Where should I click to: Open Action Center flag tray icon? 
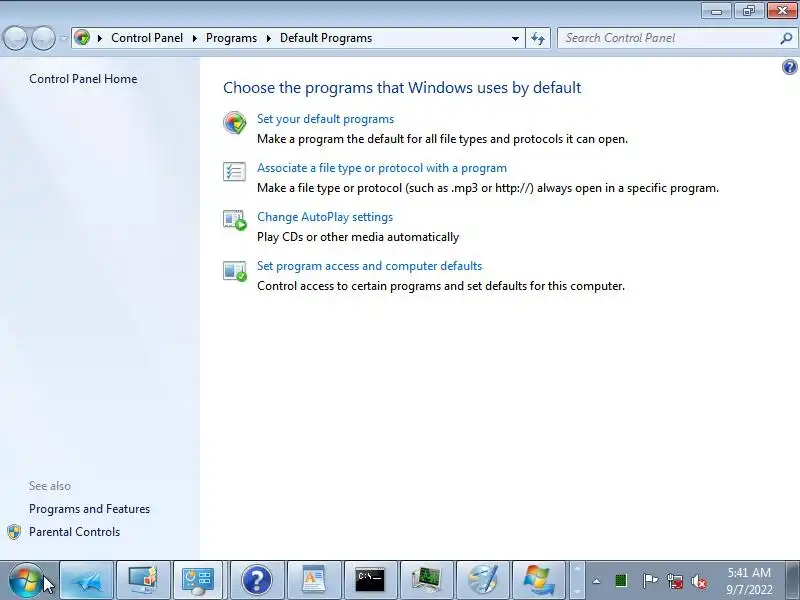click(649, 581)
